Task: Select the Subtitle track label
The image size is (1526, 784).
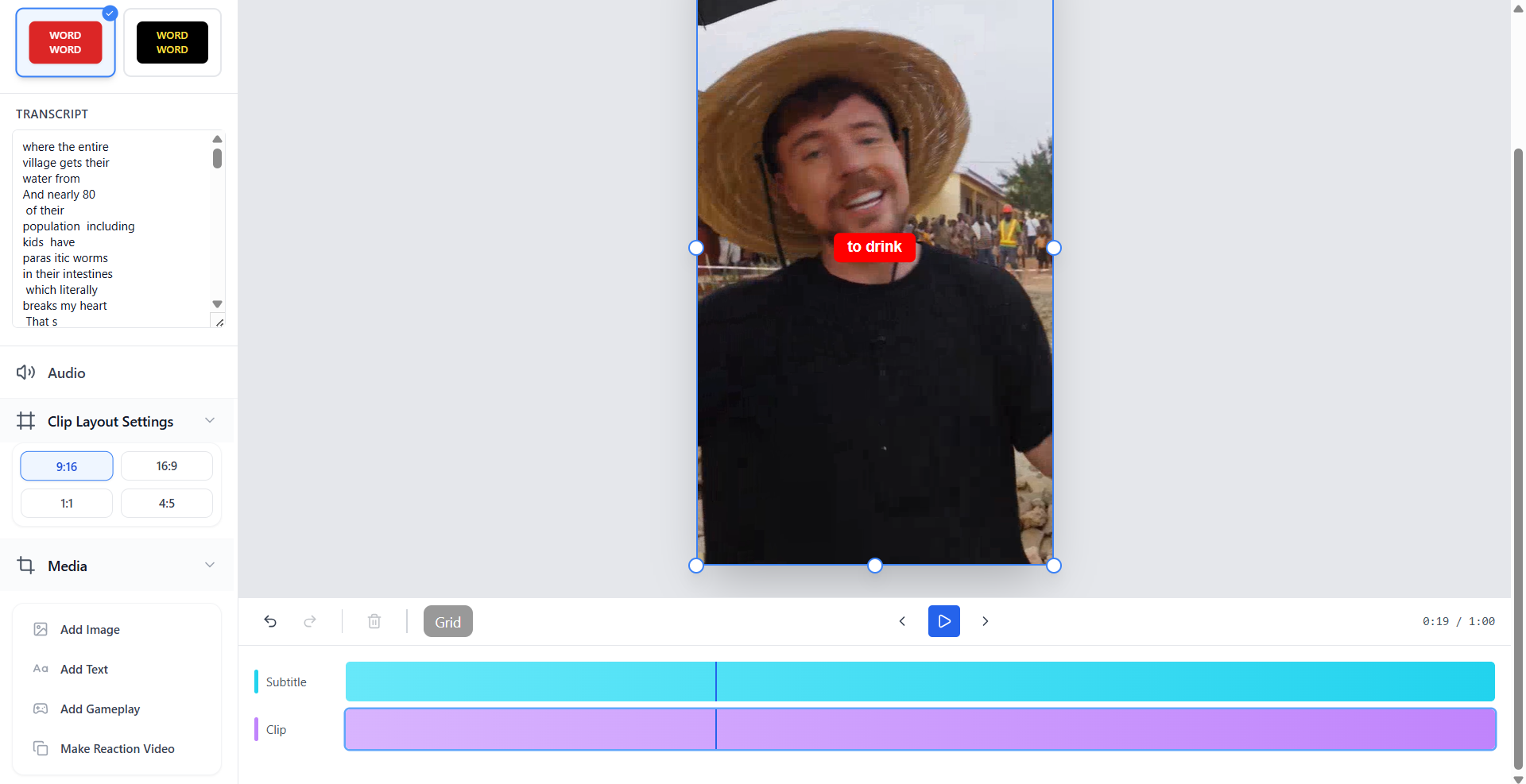Action: point(286,682)
